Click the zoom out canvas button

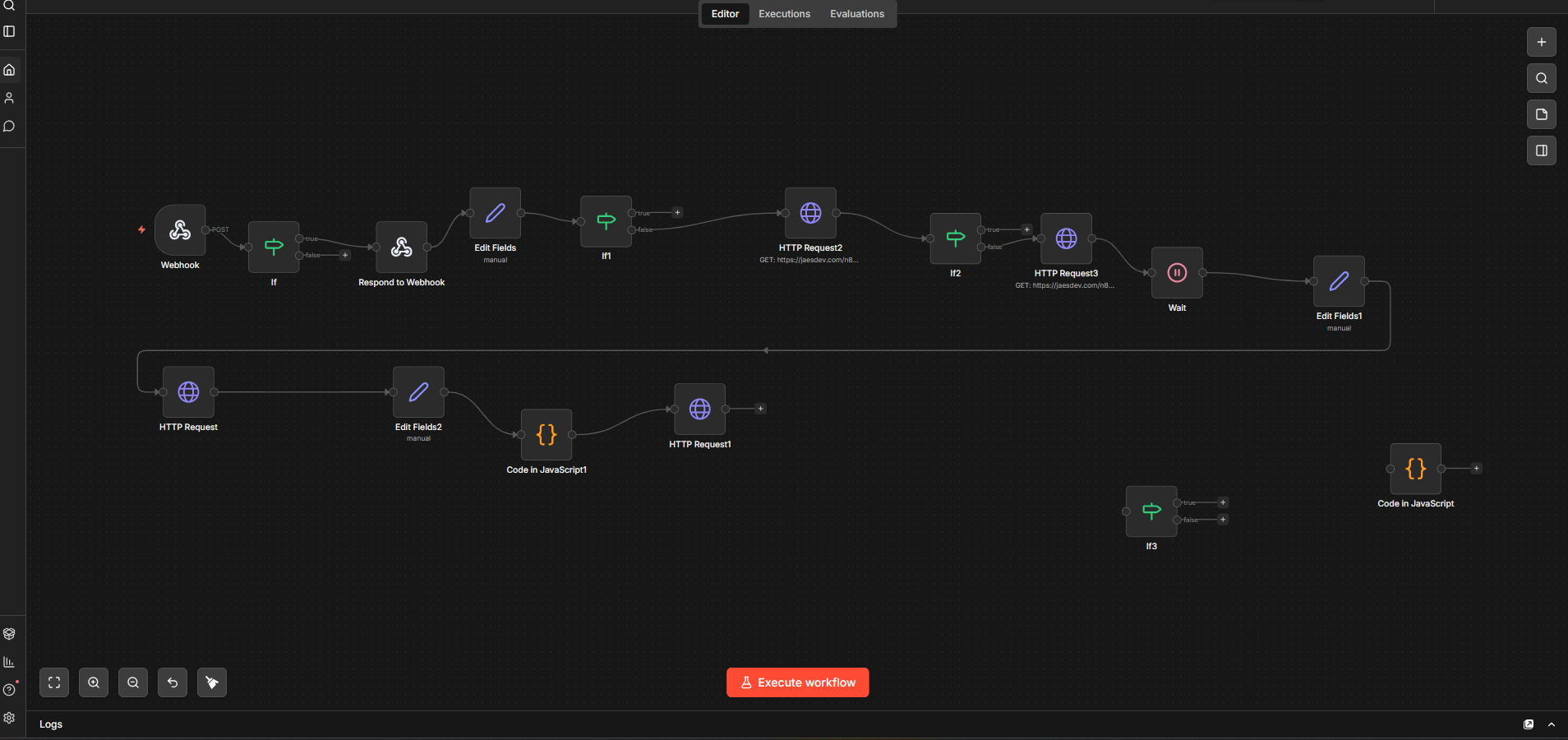click(x=133, y=682)
